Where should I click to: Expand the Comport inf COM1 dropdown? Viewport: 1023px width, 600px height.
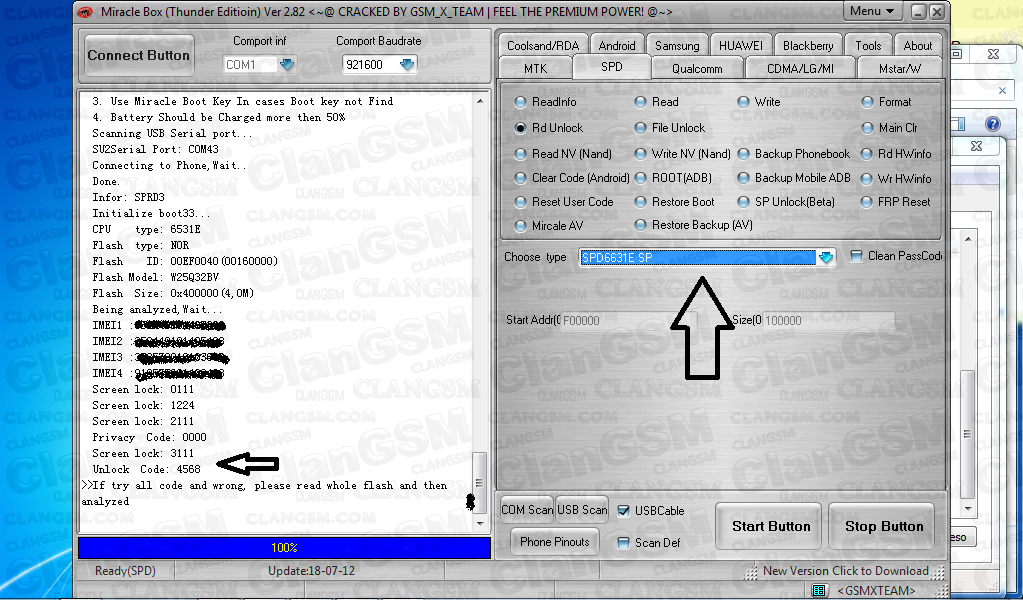286,65
